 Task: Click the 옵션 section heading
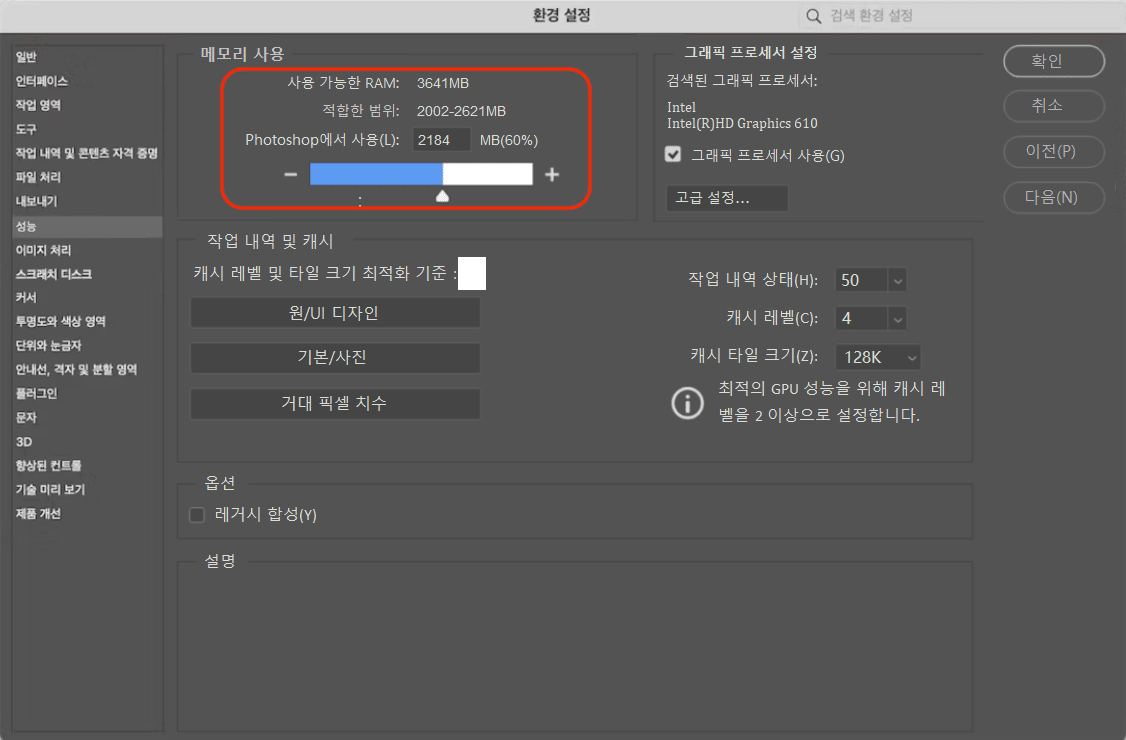(220, 483)
